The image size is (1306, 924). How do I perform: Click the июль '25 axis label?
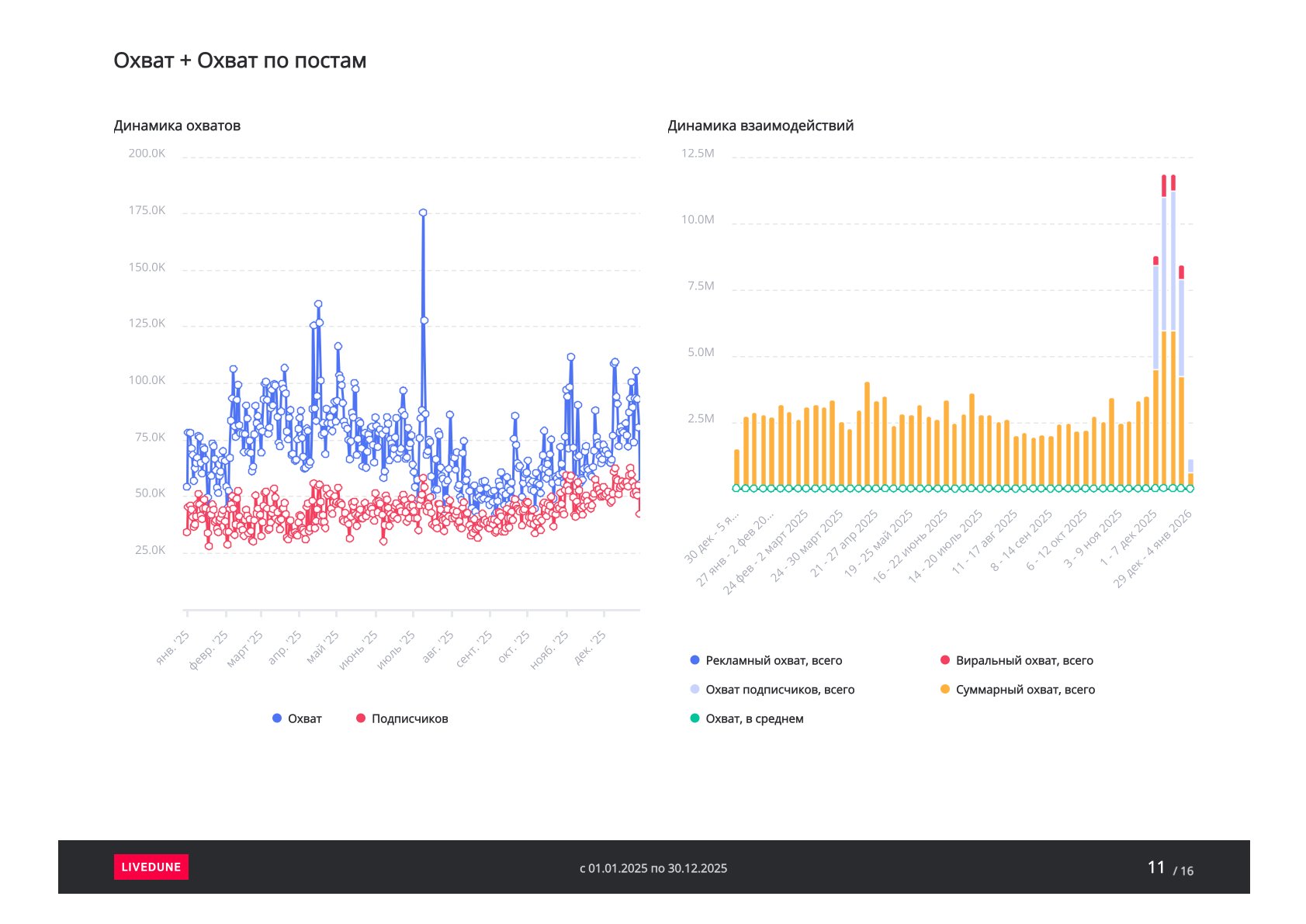click(397, 649)
